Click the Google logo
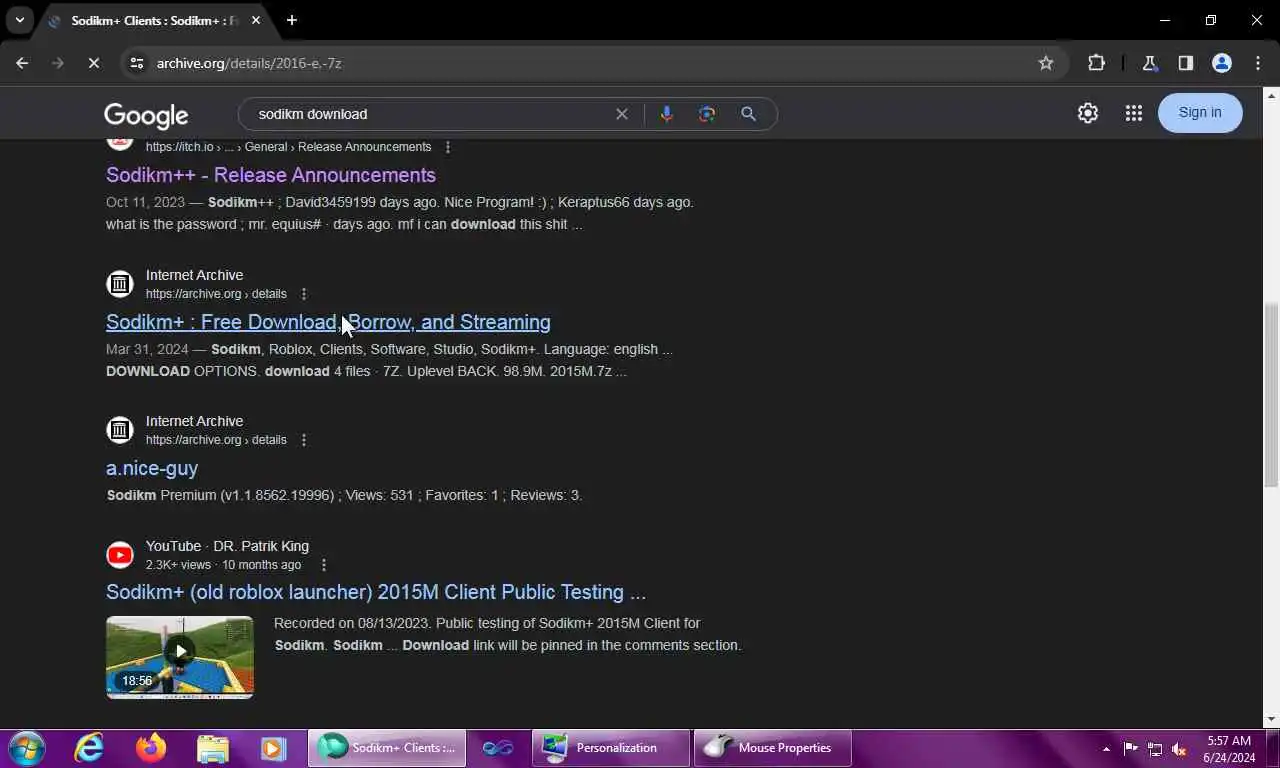This screenshot has height=768, width=1280. pos(146,116)
